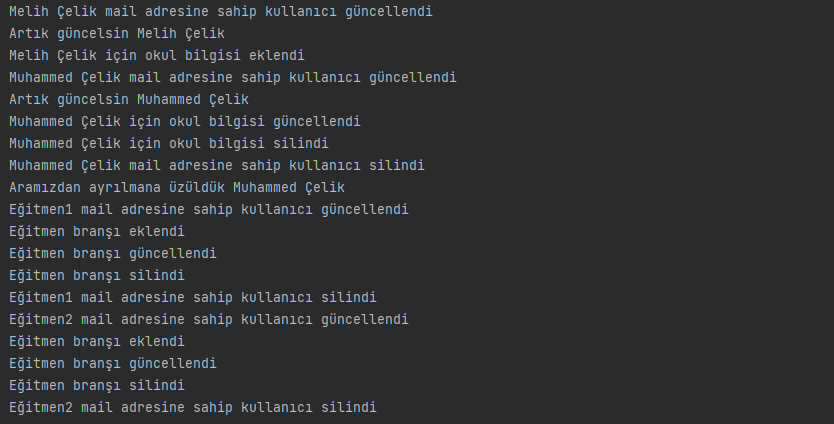Viewport: 834px width, 424px height.
Task: Click 'Eğitmen branşı silindi' just above Eğitmen2 silindi
Action: click(x=96, y=386)
